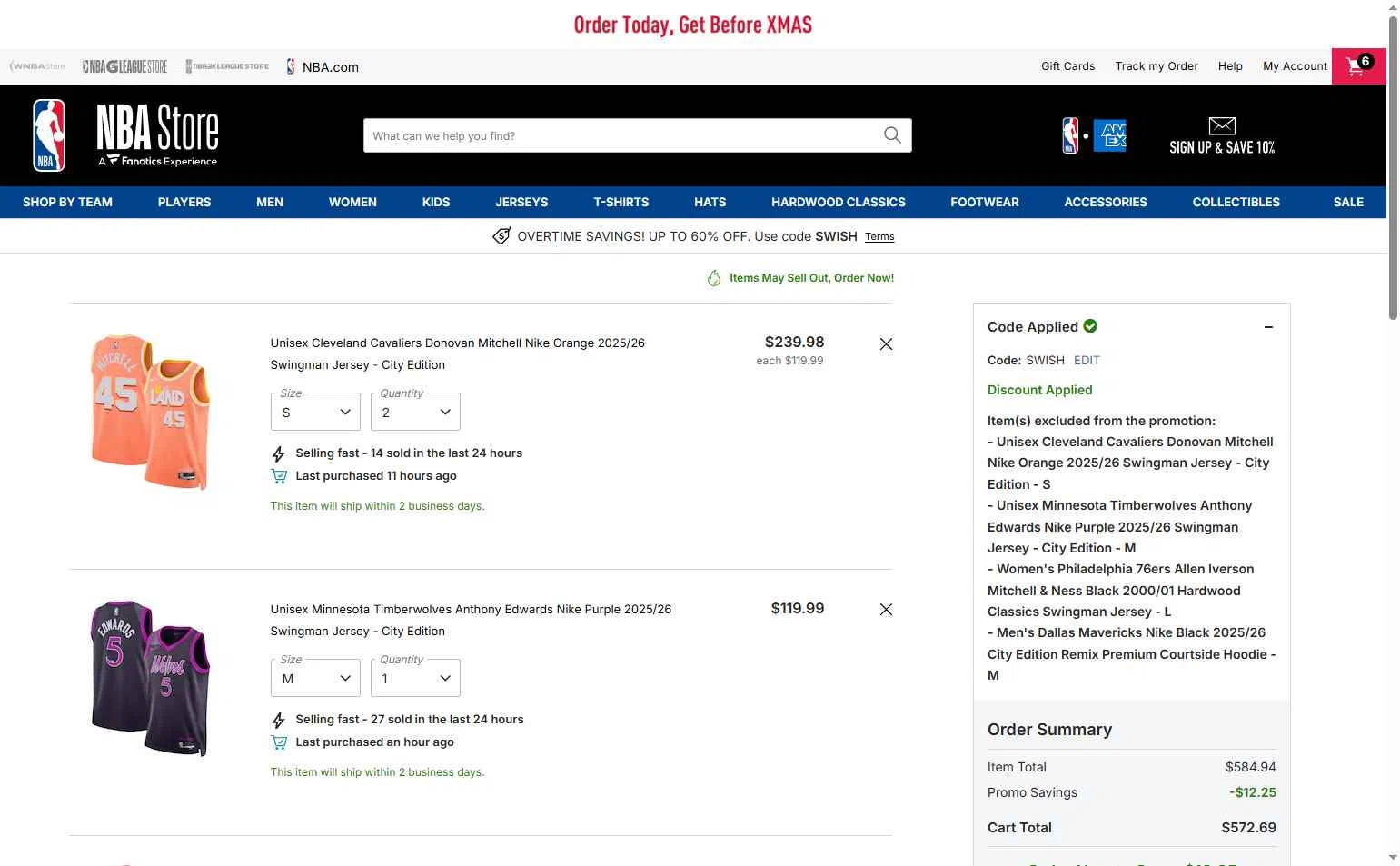
Task: Open the Footwear menu
Action: pyautogui.click(x=985, y=202)
